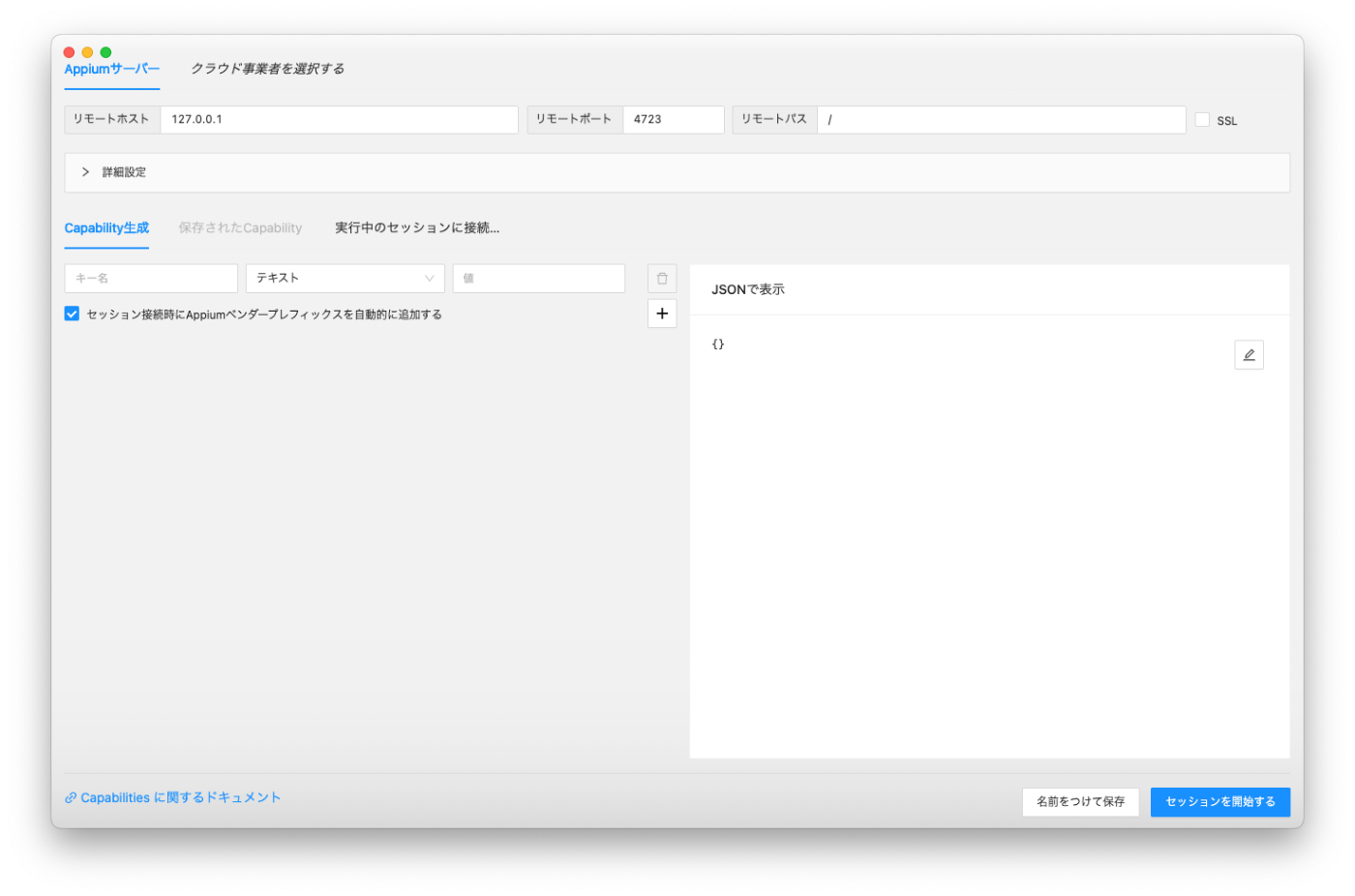Click the {} JSON text in the panel
Viewport: 1355px width, 896px height.
[718, 344]
